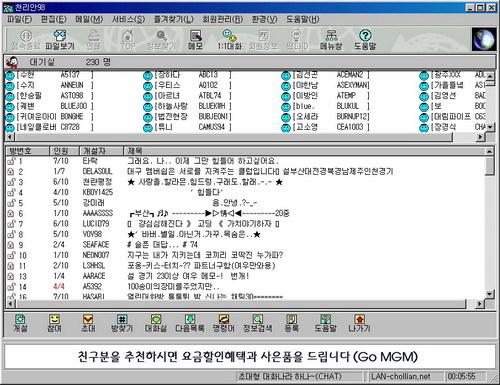
Task: Click the 등록 icon in bottom toolbar
Action: 292,323
